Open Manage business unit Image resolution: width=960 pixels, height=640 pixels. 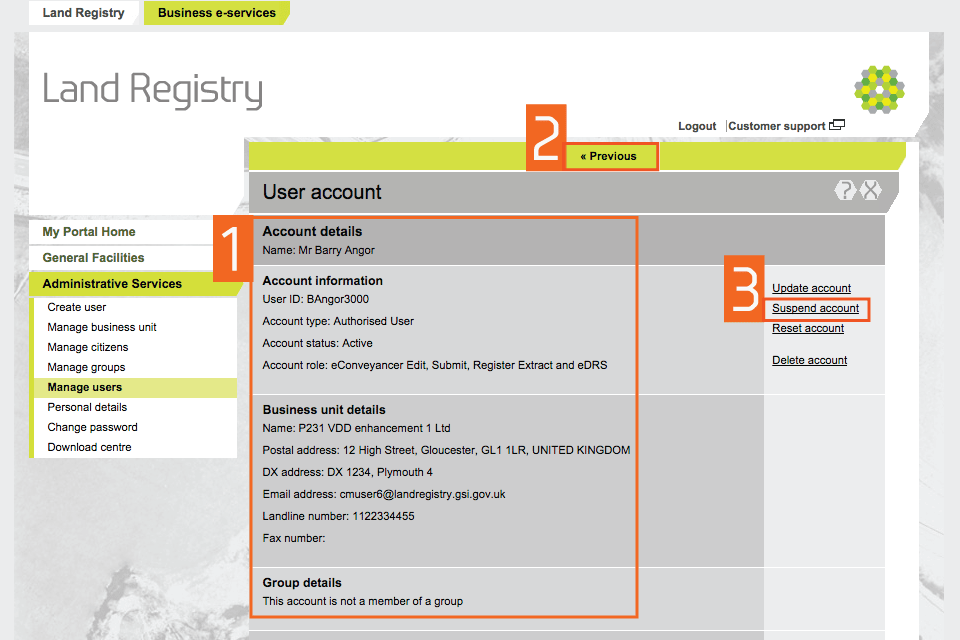tap(102, 327)
